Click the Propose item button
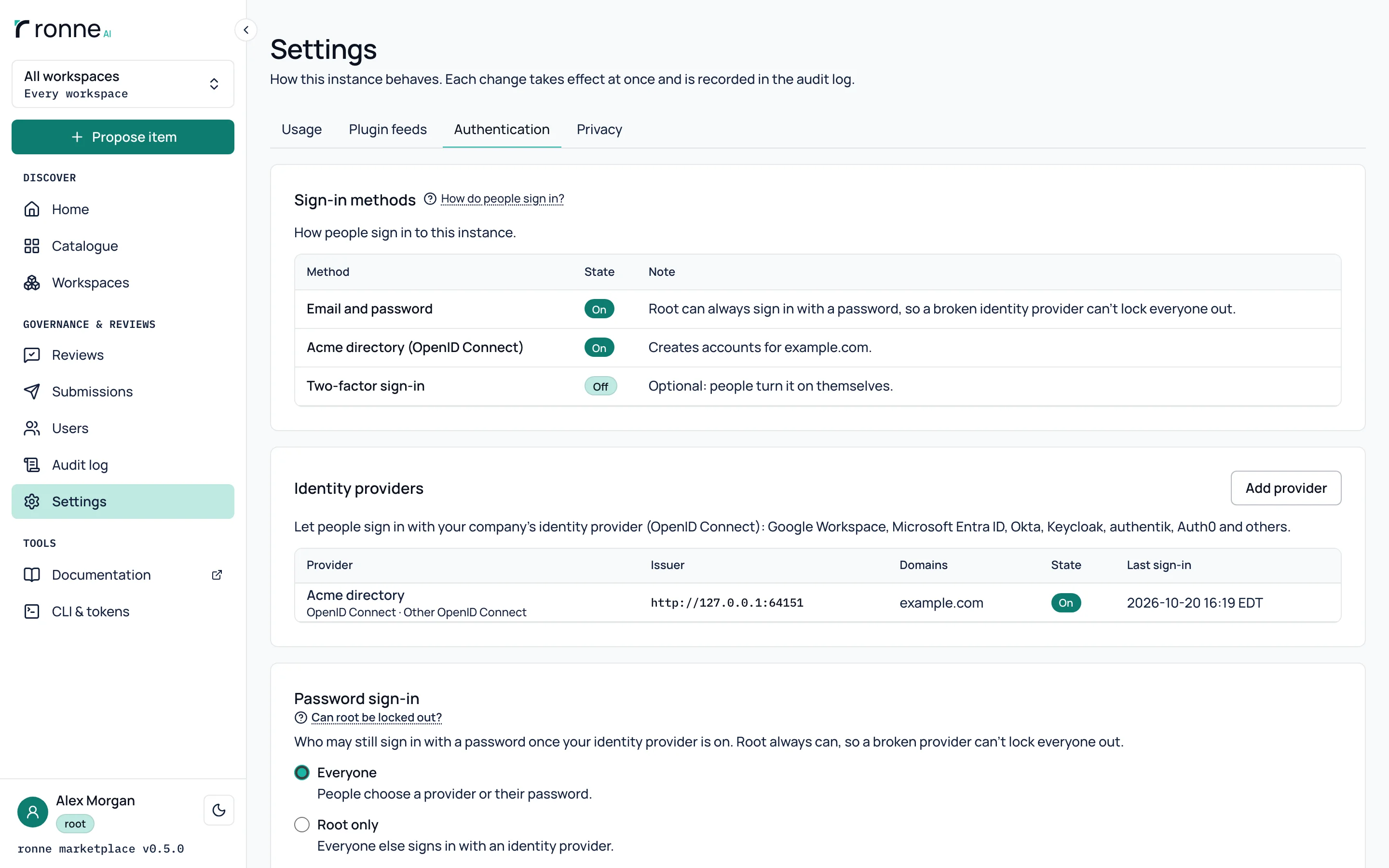1389x868 pixels. click(x=123, y=136)
